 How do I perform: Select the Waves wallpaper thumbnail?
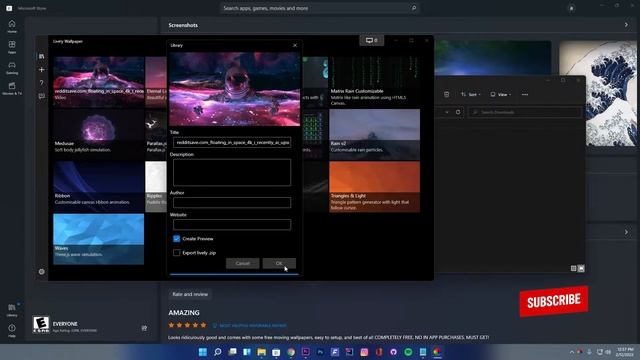click(x=98, y=239)
